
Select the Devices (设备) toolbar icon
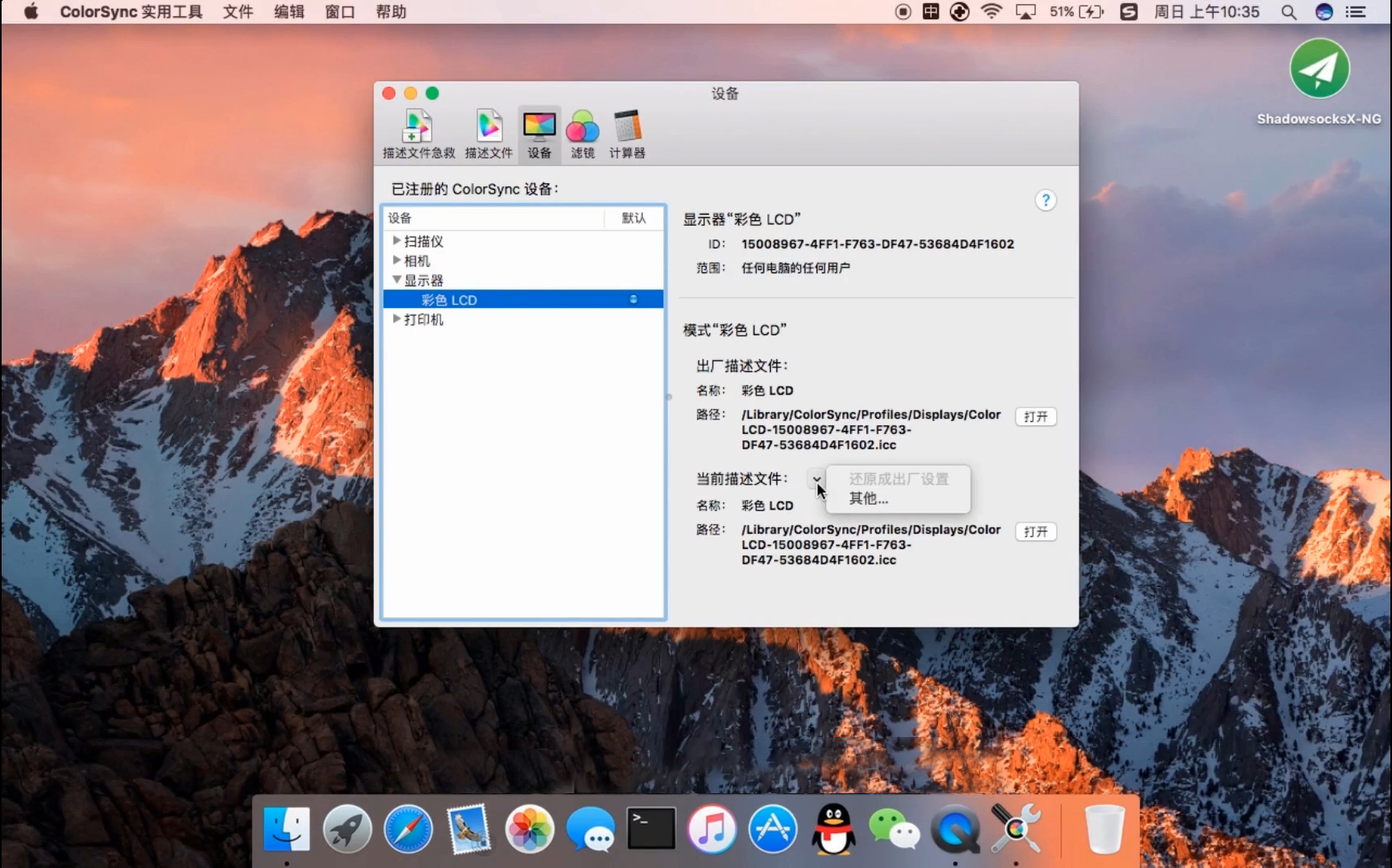pos(539,134)
